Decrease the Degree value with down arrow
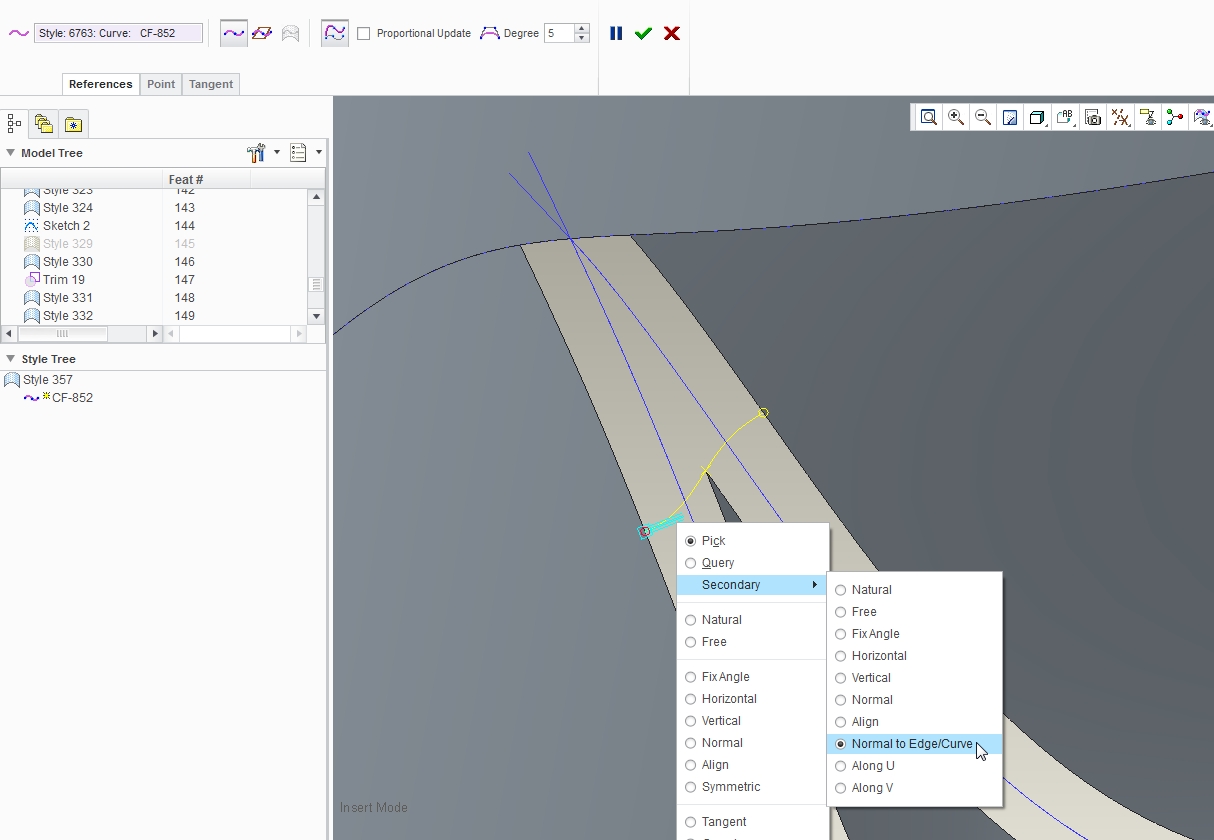This screenshot has height=840, width=1214. click(582, 38)
